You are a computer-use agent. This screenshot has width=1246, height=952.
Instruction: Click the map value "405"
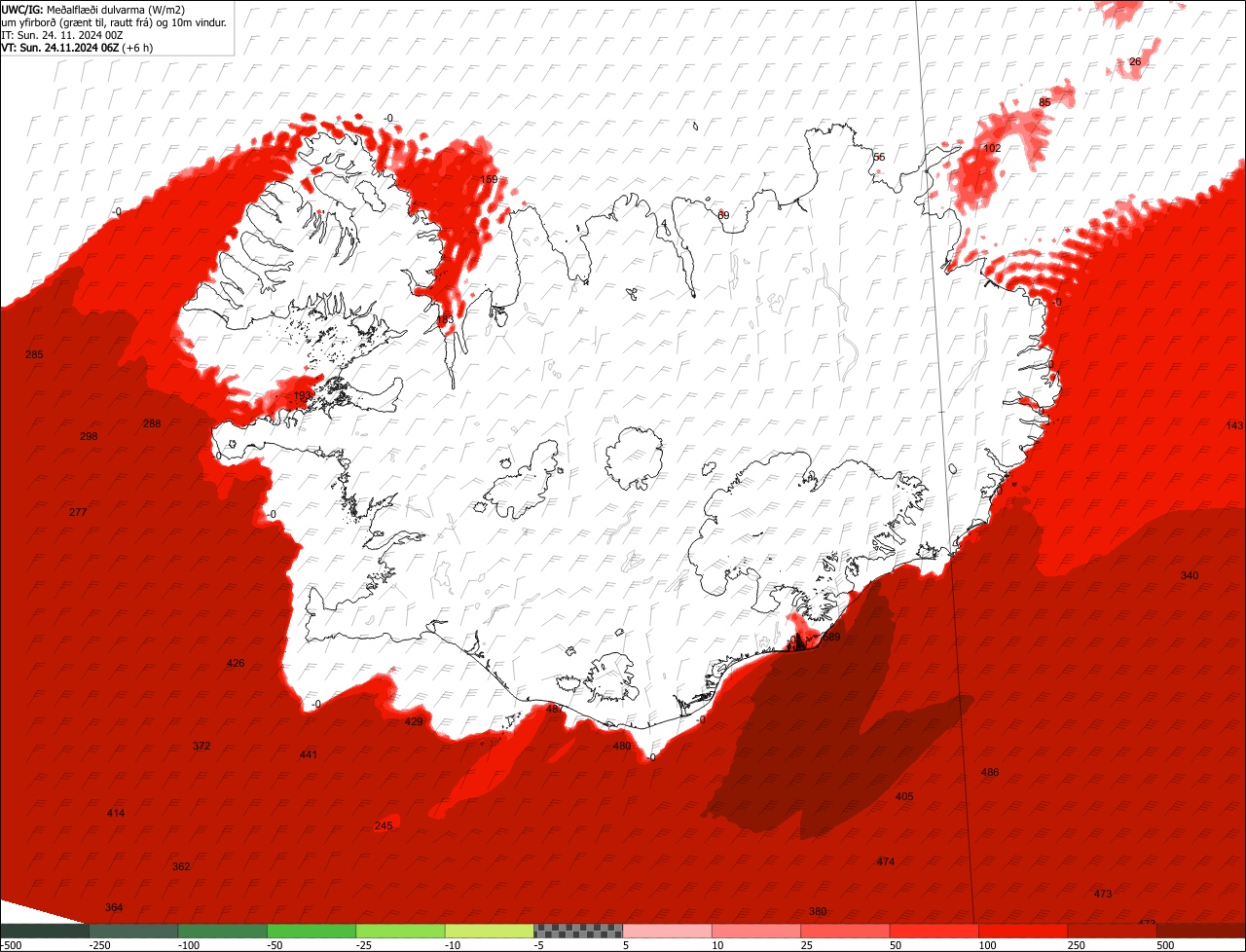tap(904, 796)
